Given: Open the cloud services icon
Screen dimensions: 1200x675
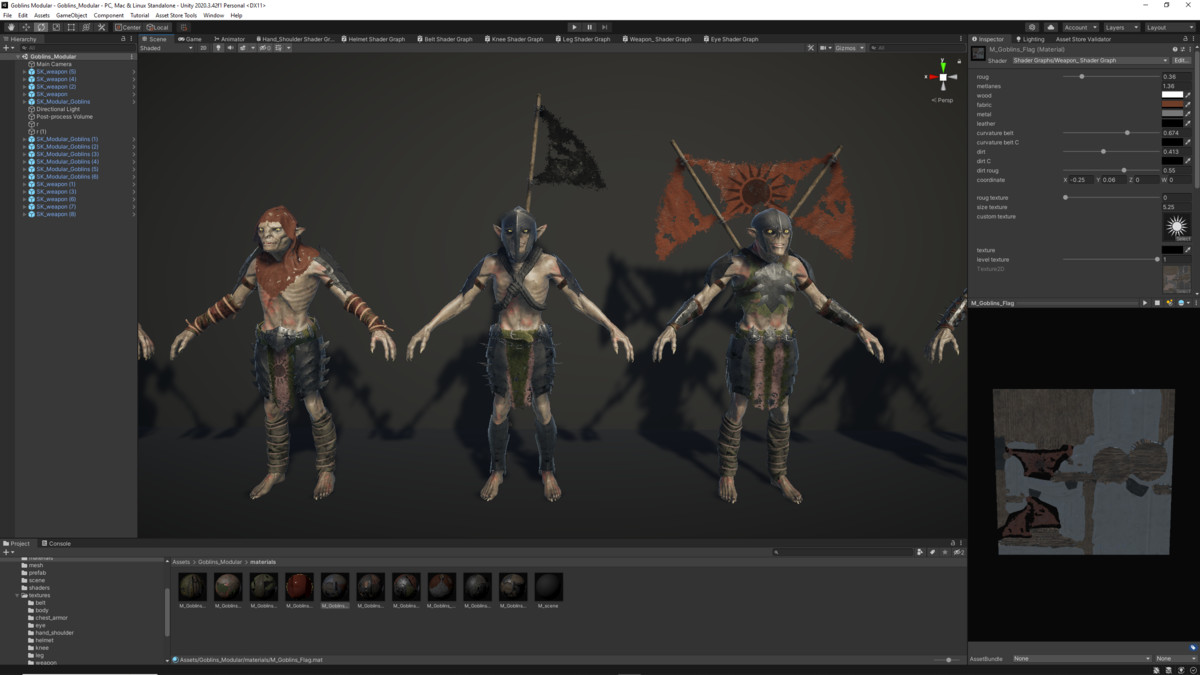Looking at the screenshot, I should click(x=1051, y=27).
